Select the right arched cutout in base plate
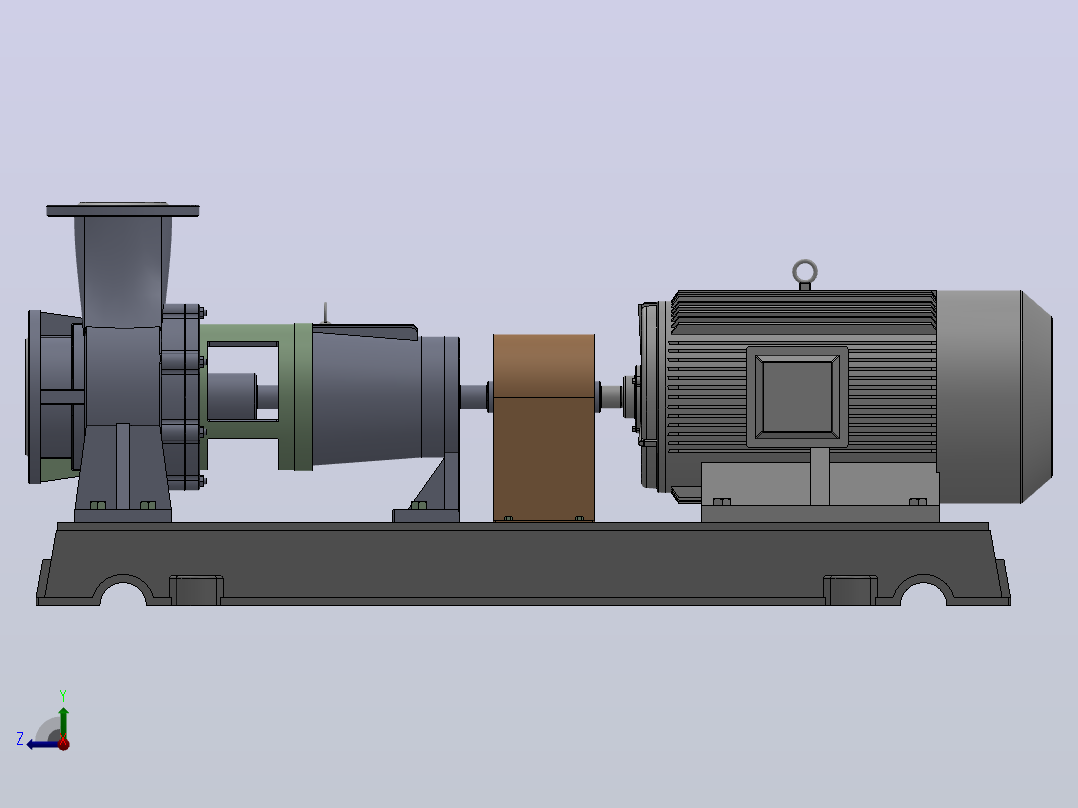This screenshot has height=808, width=1078. [923, 593]
